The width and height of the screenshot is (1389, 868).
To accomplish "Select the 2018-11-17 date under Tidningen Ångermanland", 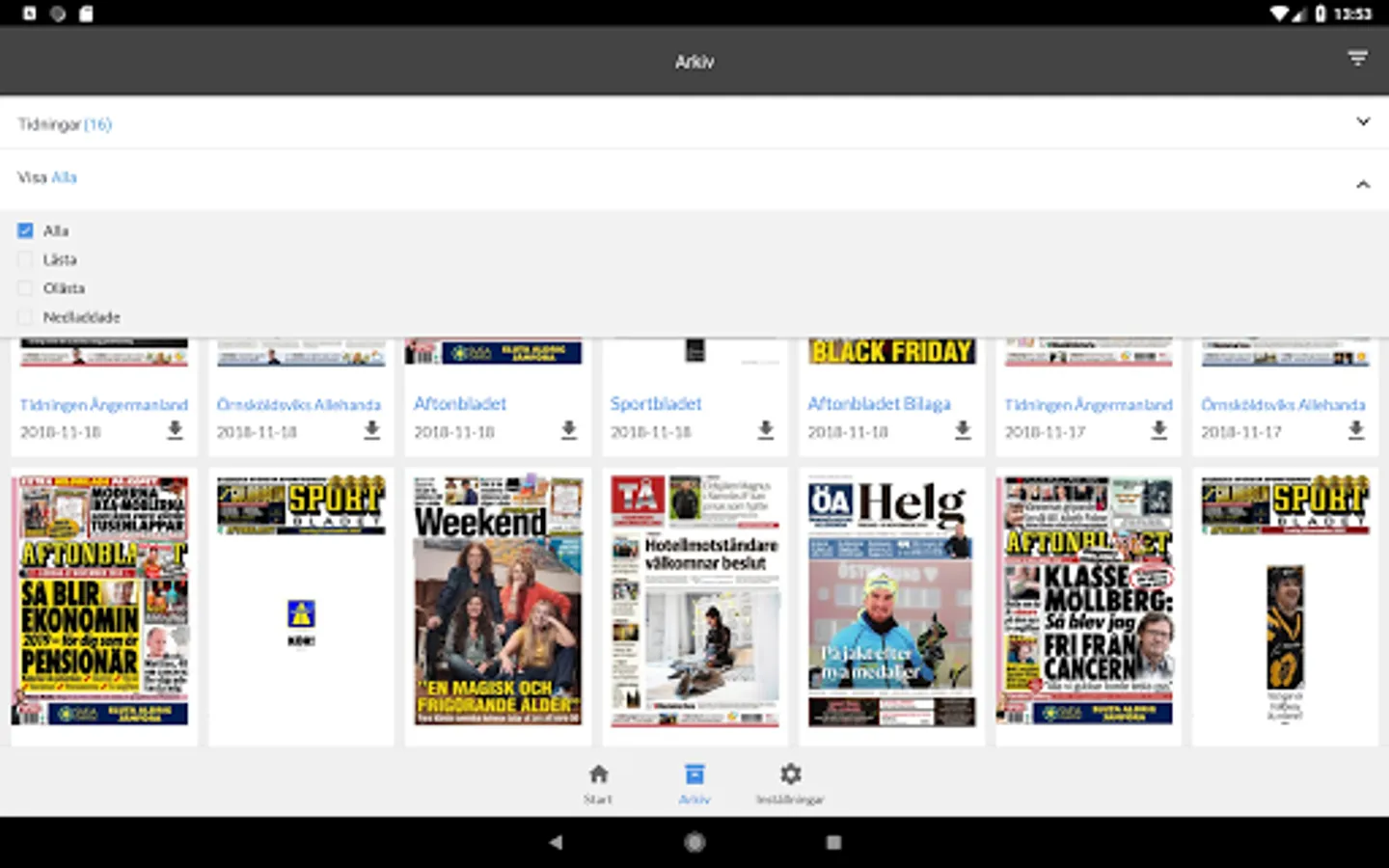I will pyautogui.click(x=1046, y=432).
